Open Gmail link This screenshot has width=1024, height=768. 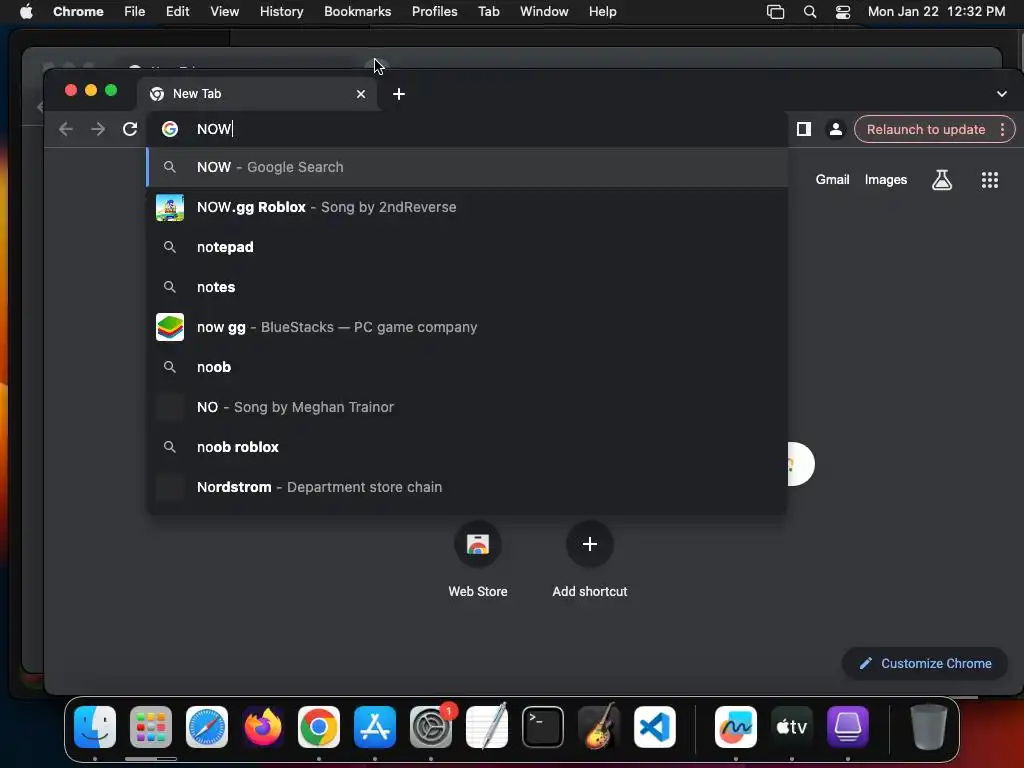[x=832, y=180]
